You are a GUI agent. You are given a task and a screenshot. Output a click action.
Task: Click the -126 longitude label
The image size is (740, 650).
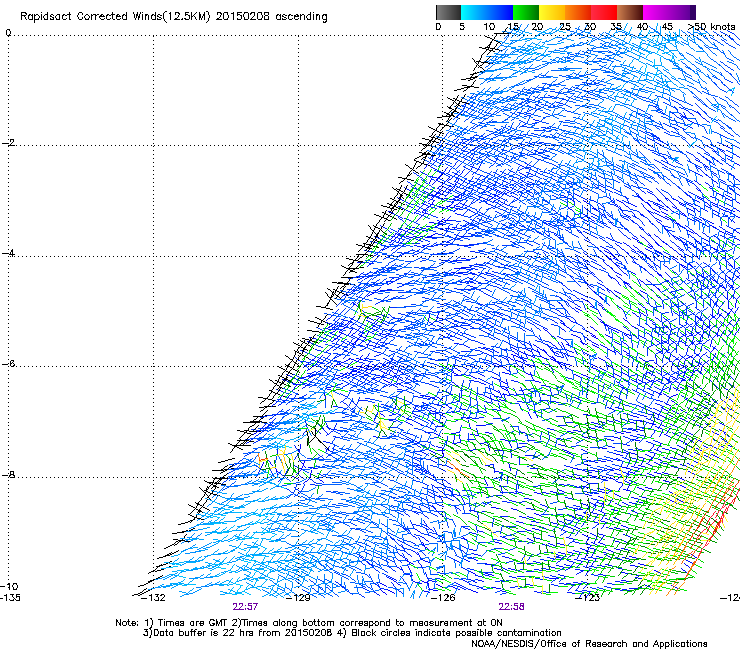[x=443, y=598]
